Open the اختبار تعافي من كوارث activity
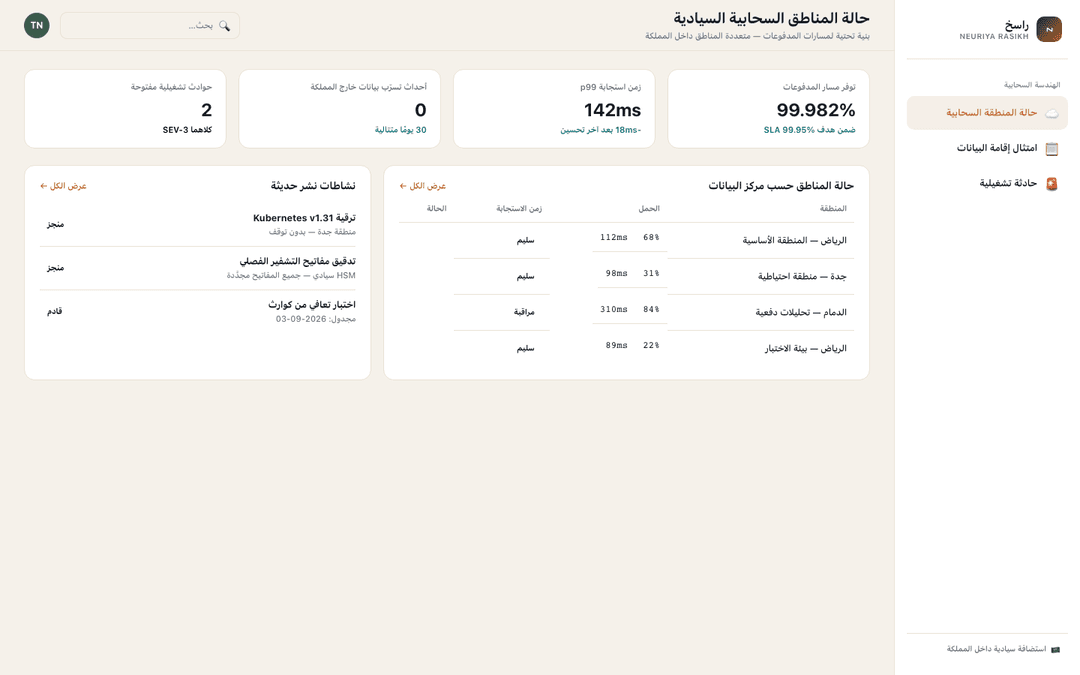 point(312,304)
